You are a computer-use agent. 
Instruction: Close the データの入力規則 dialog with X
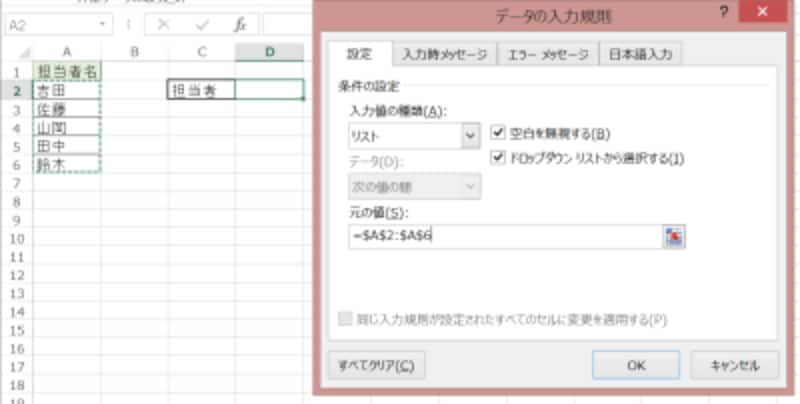coord(763,12)
